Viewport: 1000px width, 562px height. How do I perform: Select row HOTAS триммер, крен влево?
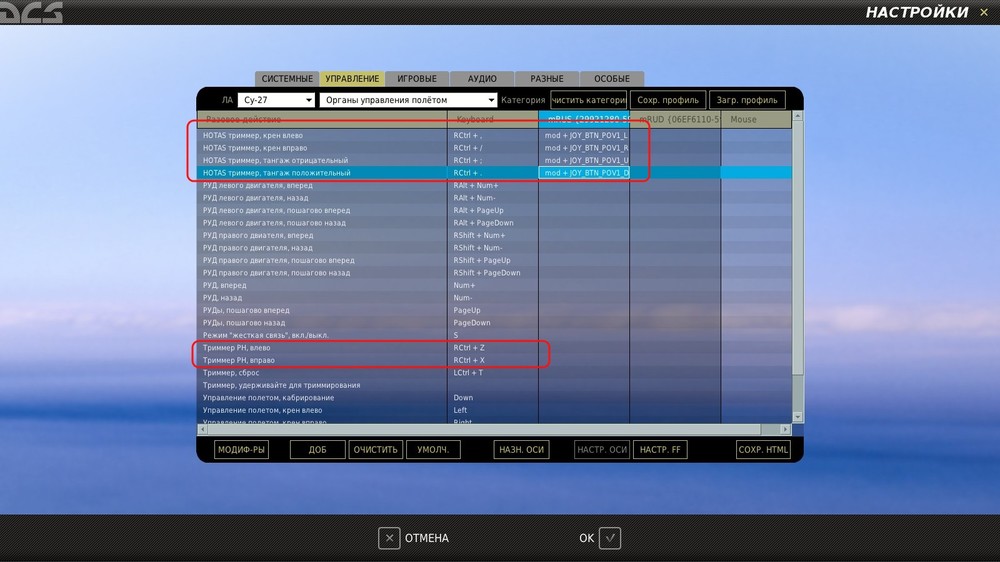click(494, 135)
